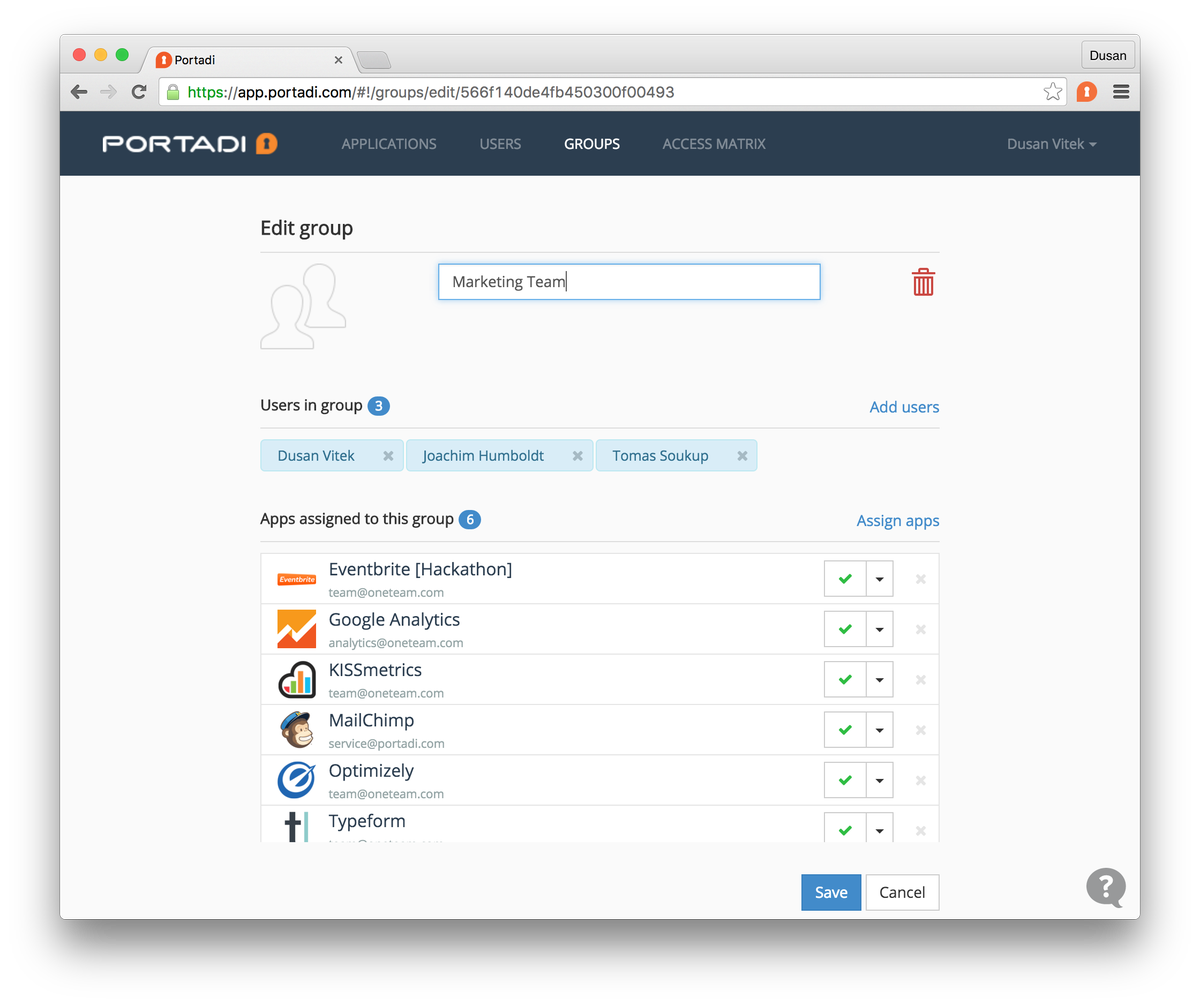Unassign KISSmetrics with its x icon
This screenshot has width=1200, height=1005.
point(921,680)
